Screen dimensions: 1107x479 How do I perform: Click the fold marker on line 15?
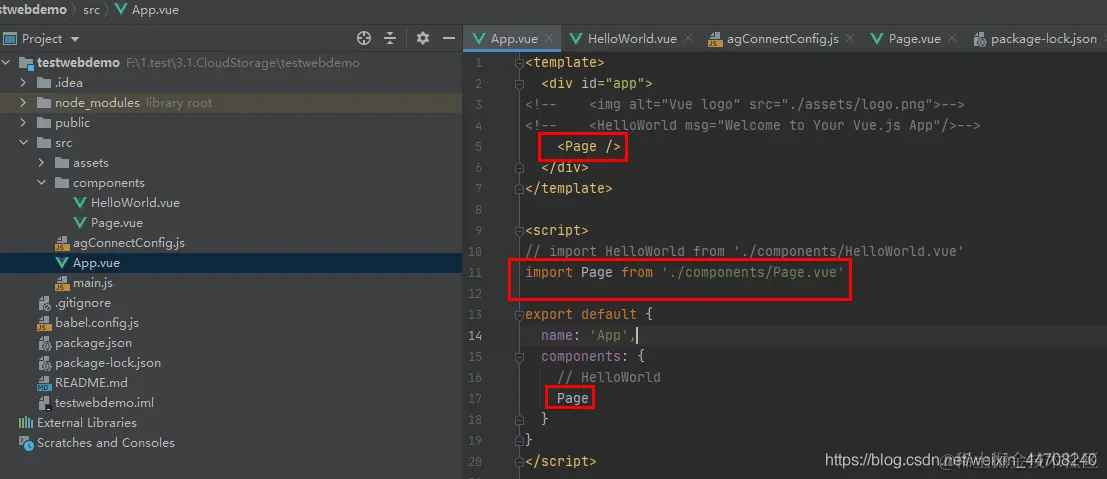(x=520, y=356)
